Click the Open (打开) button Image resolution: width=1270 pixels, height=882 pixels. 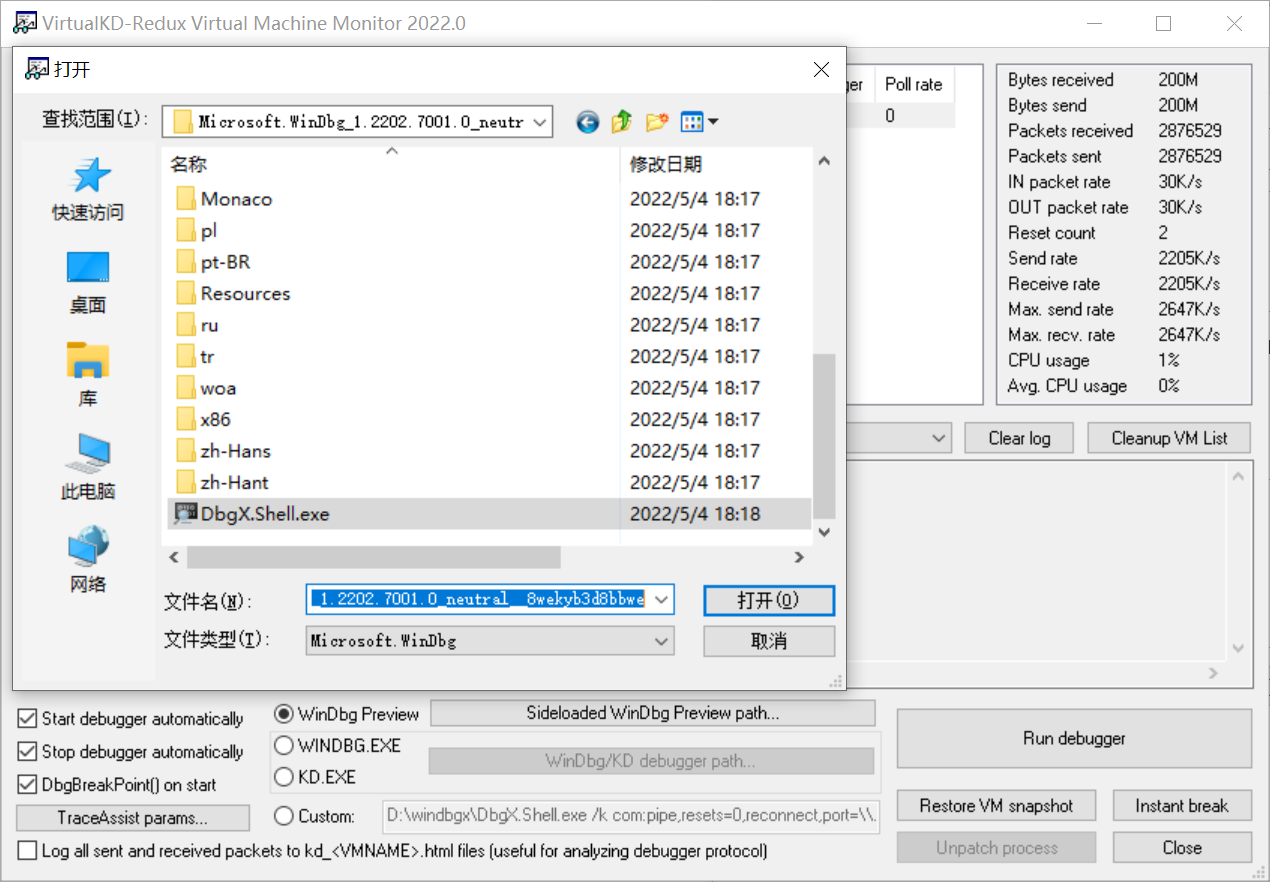coord(769,600)
